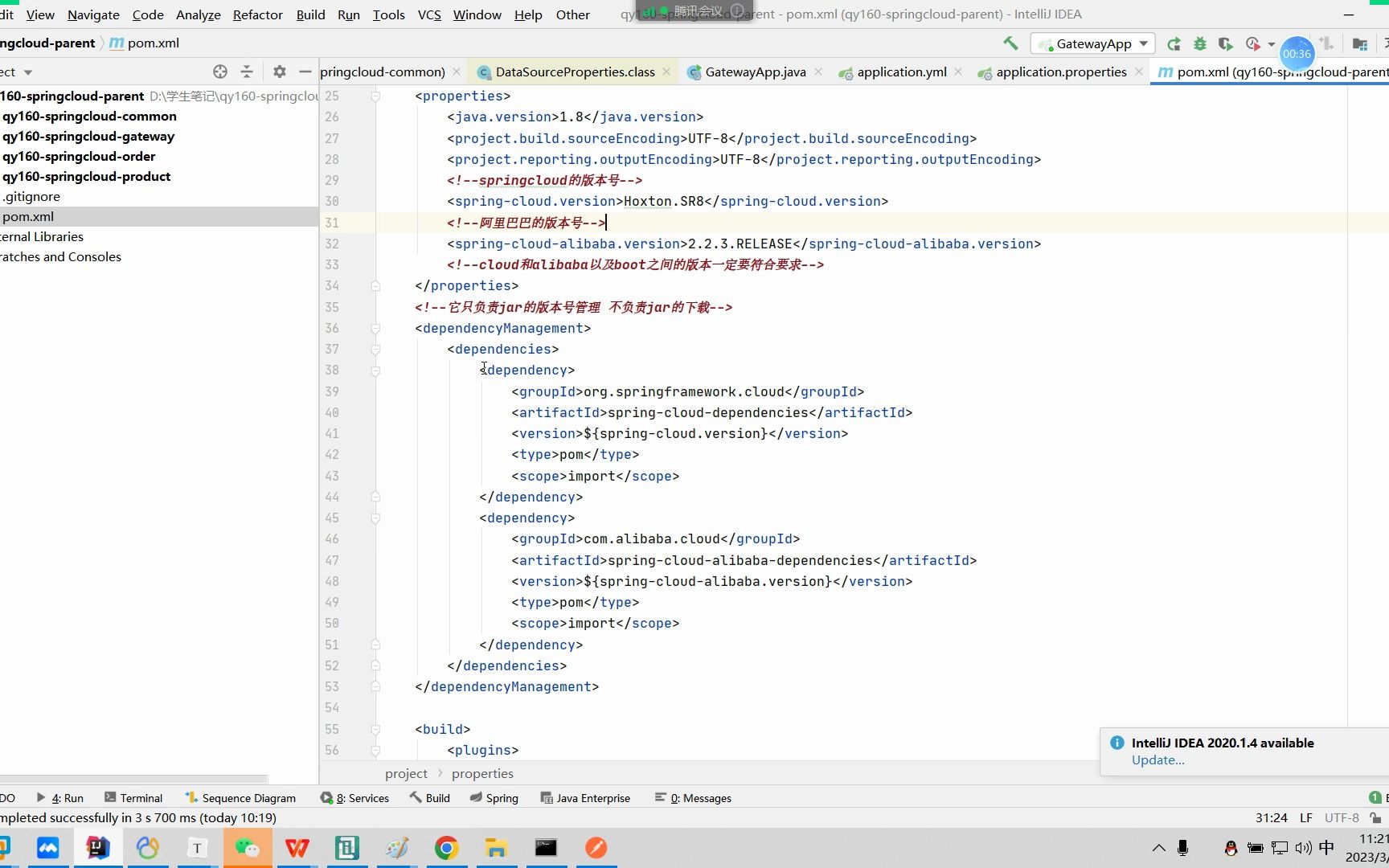Collapse the plugins fold marker at line 56
This screenshot has width=1389, height=868.
375,750
